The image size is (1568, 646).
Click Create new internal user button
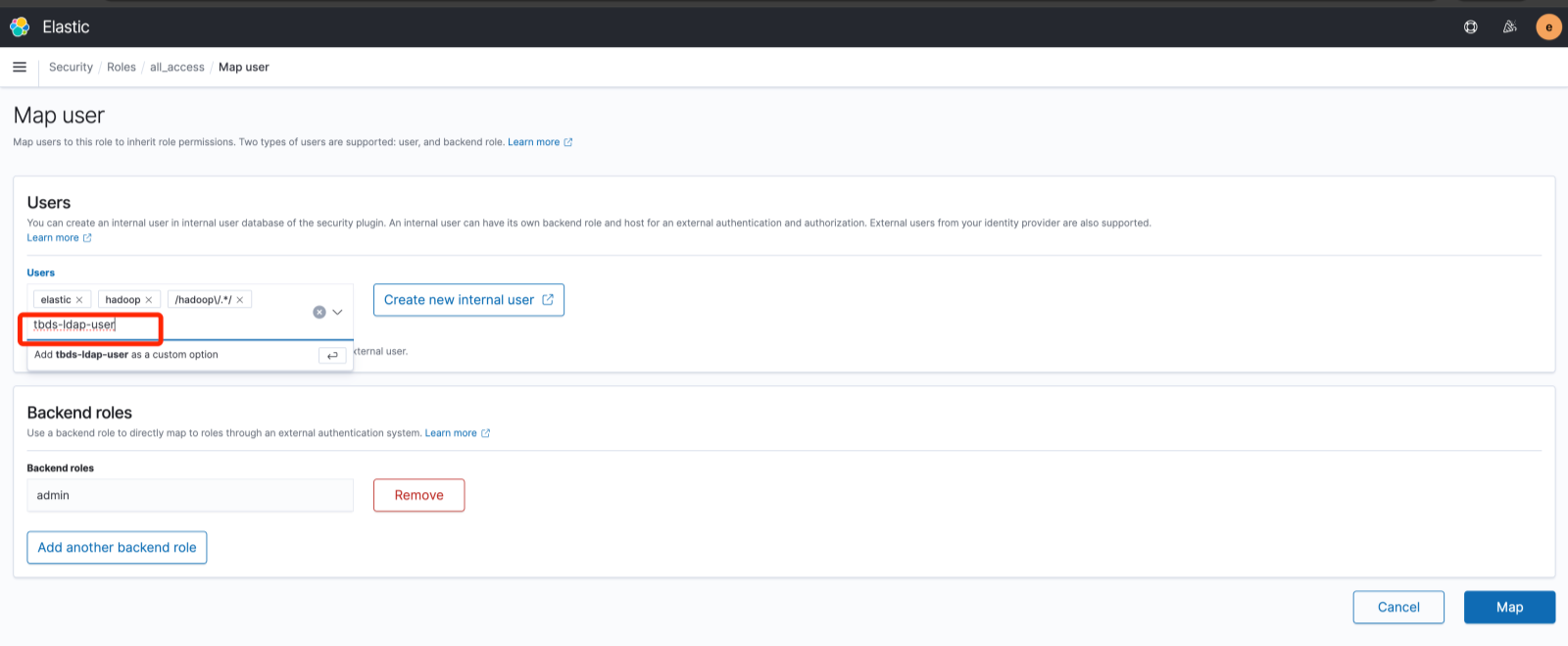(468, 300)
